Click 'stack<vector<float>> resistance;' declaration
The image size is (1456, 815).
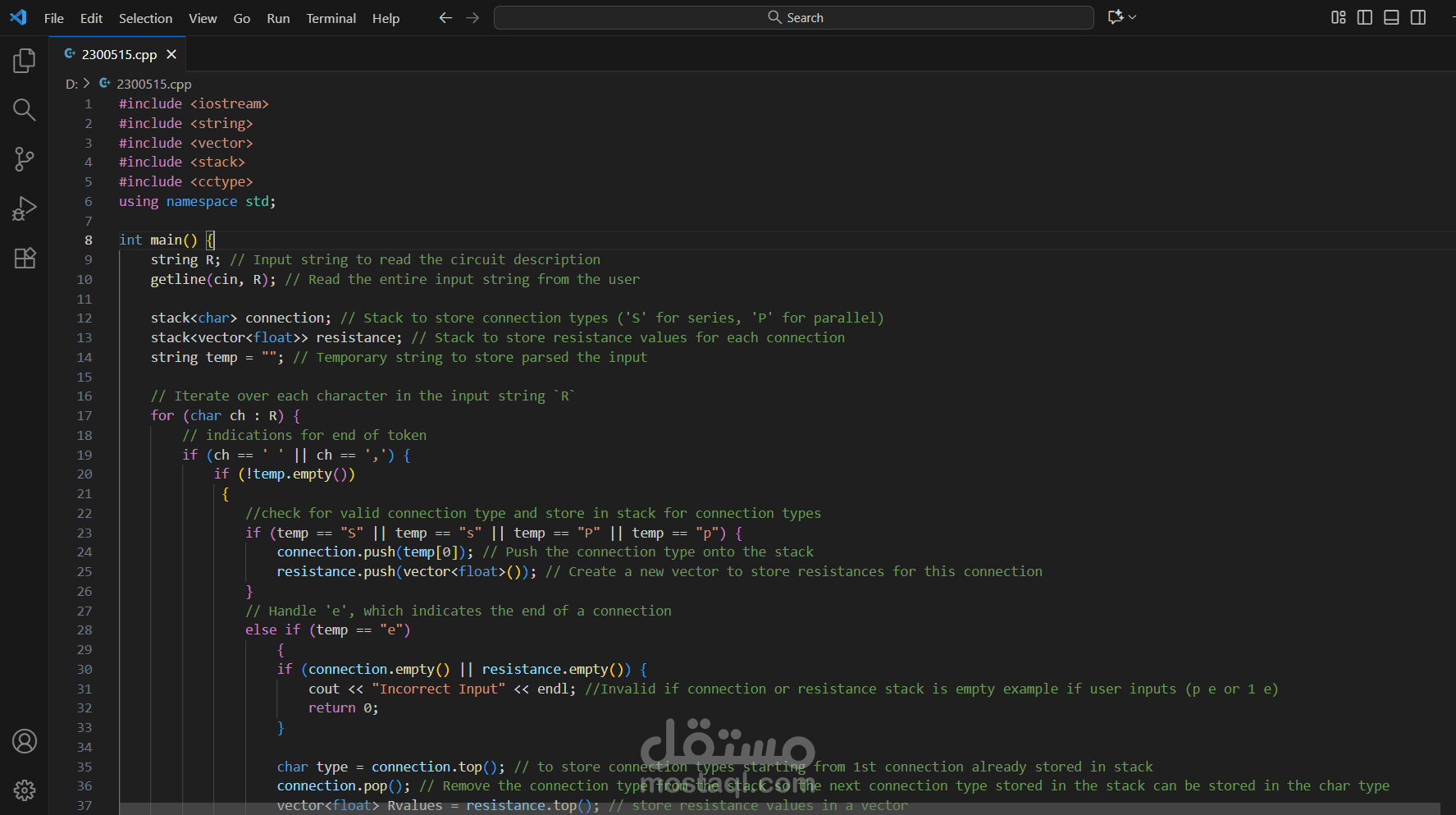276,337
